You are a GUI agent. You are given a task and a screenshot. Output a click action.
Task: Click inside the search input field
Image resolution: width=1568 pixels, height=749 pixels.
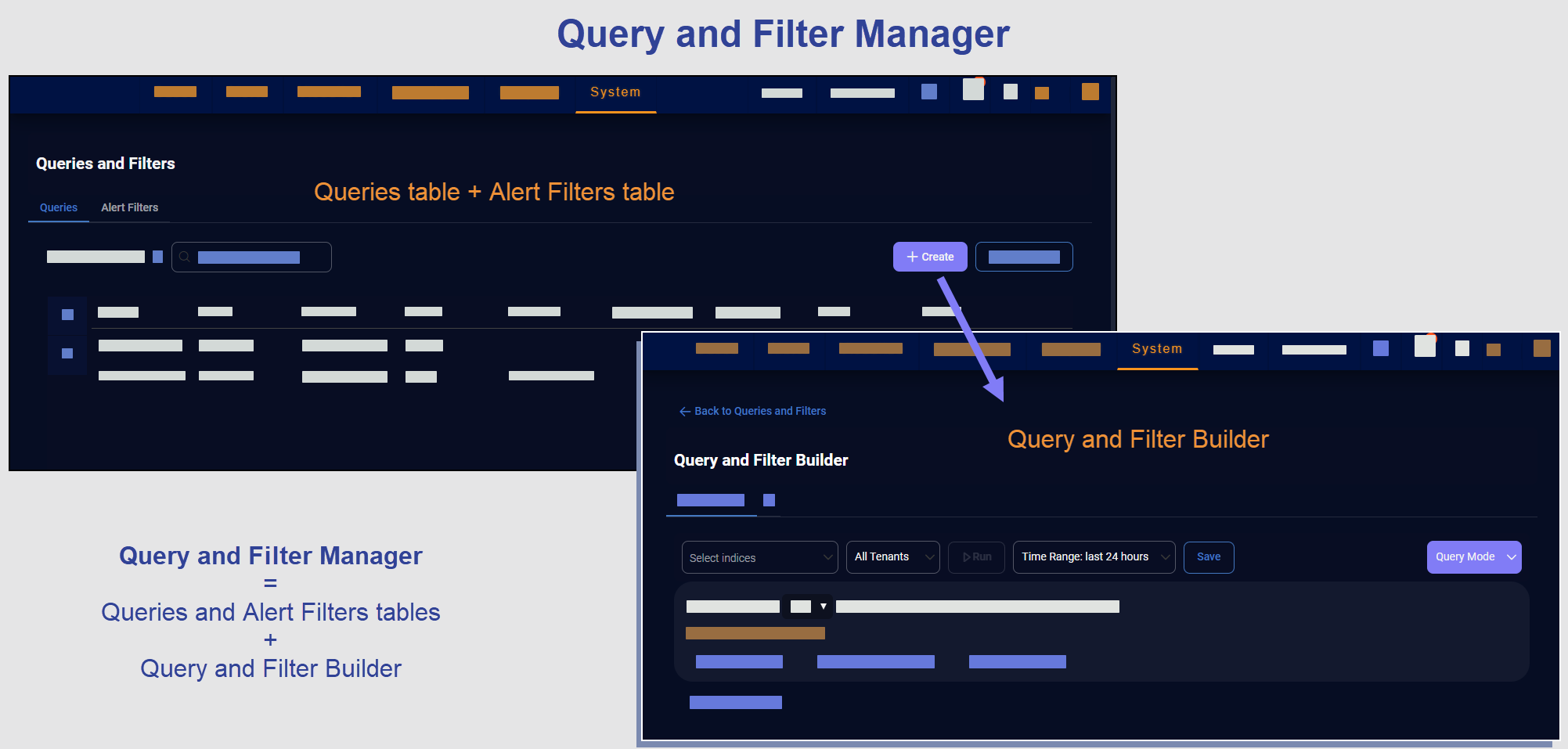pos(251,257)
